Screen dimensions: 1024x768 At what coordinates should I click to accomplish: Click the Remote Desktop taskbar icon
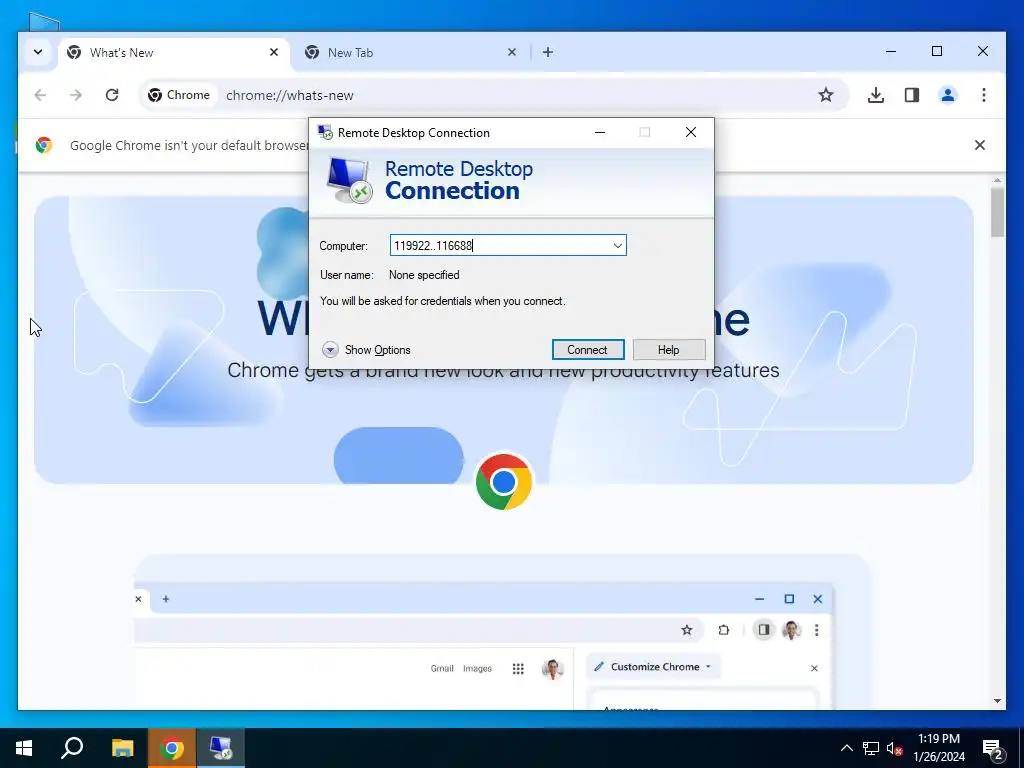[x=221, y=748]
